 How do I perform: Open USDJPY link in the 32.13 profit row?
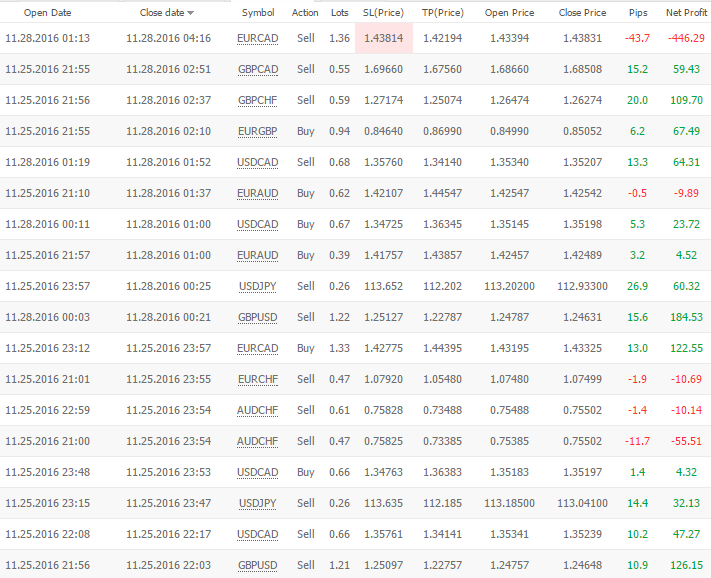[258, 503]
